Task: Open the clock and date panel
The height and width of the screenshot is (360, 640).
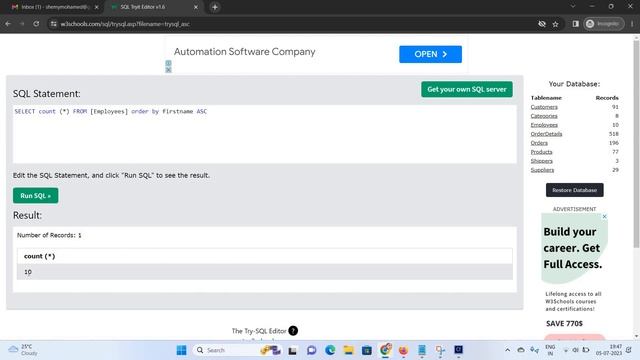Action: coord(609,350)
